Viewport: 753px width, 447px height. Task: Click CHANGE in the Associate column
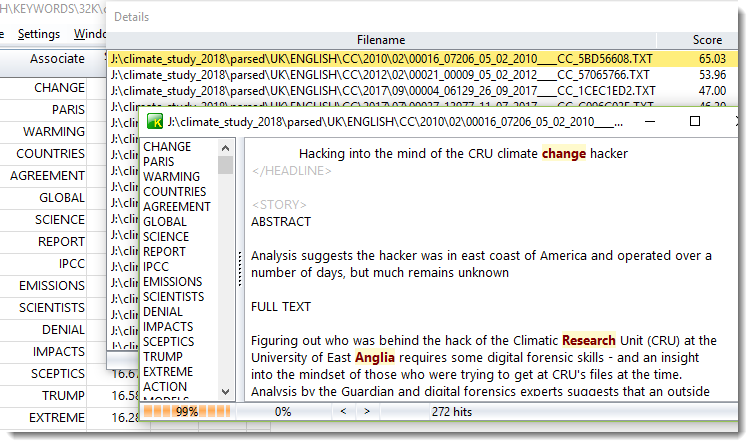click(60, 88)
